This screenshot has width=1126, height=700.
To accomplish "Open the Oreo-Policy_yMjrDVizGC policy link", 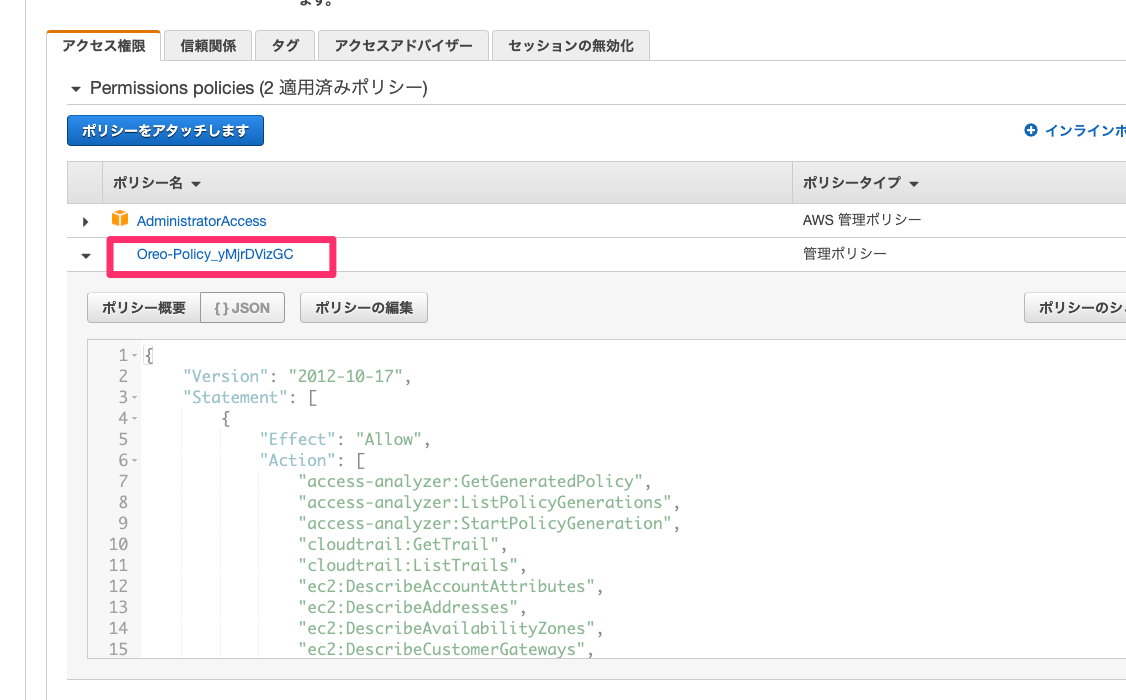I will (215, 254).
